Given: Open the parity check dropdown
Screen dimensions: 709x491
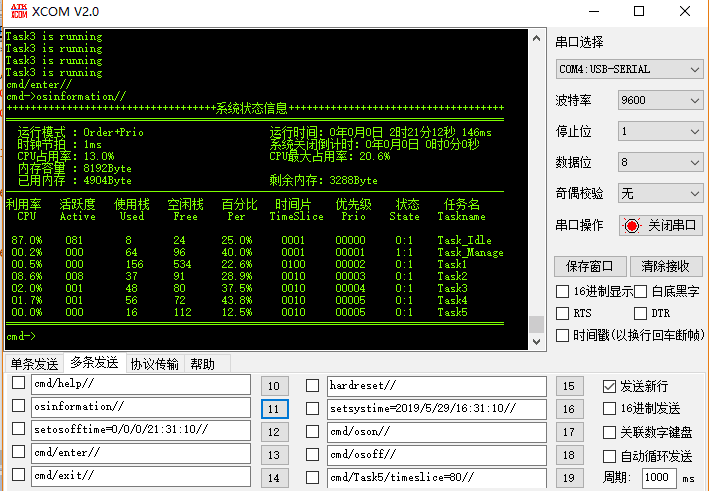Looking at the screenshot, I should pyautogui.click(x=661, y=194).
